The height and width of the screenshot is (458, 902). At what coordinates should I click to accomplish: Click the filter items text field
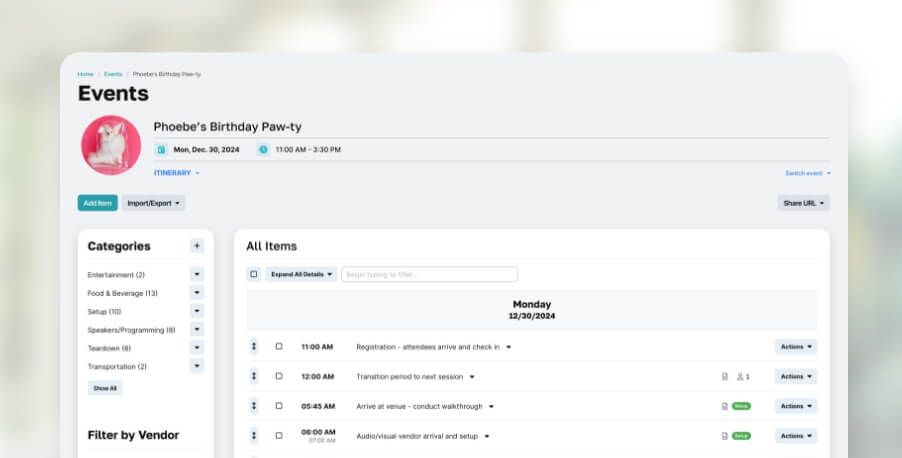pyautogui.click(x=429, y=274)
